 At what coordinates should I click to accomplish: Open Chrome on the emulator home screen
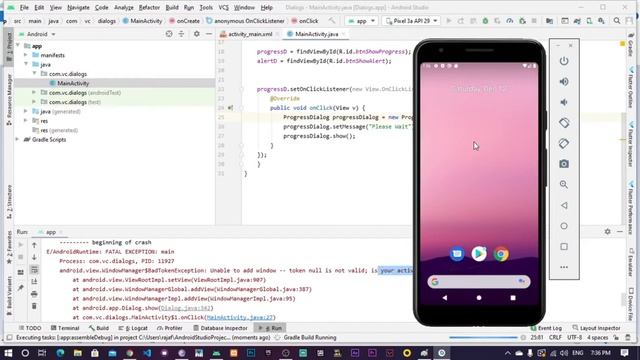(501, 254)
